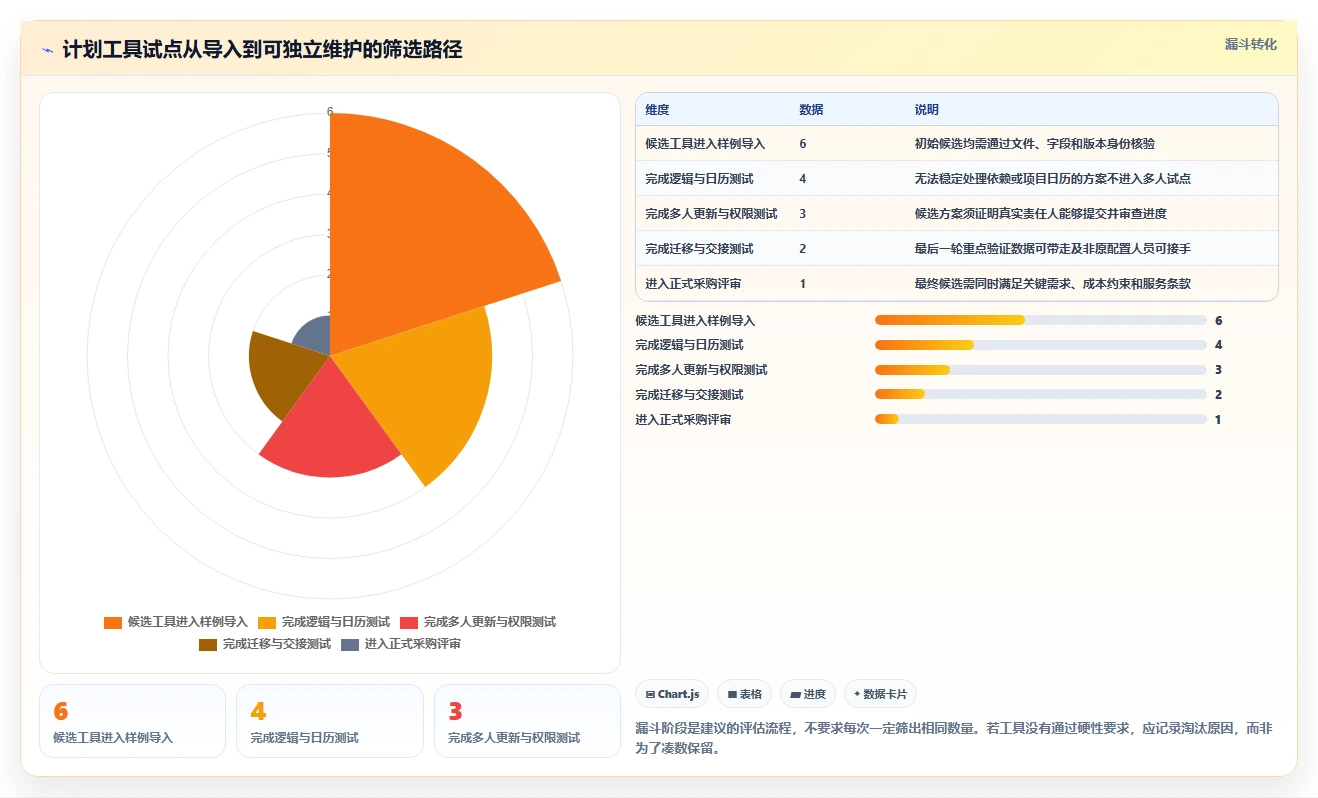Select the Chart.js tag chip
The height and width of the screenshot is (798, 1318).
point(673,694)
